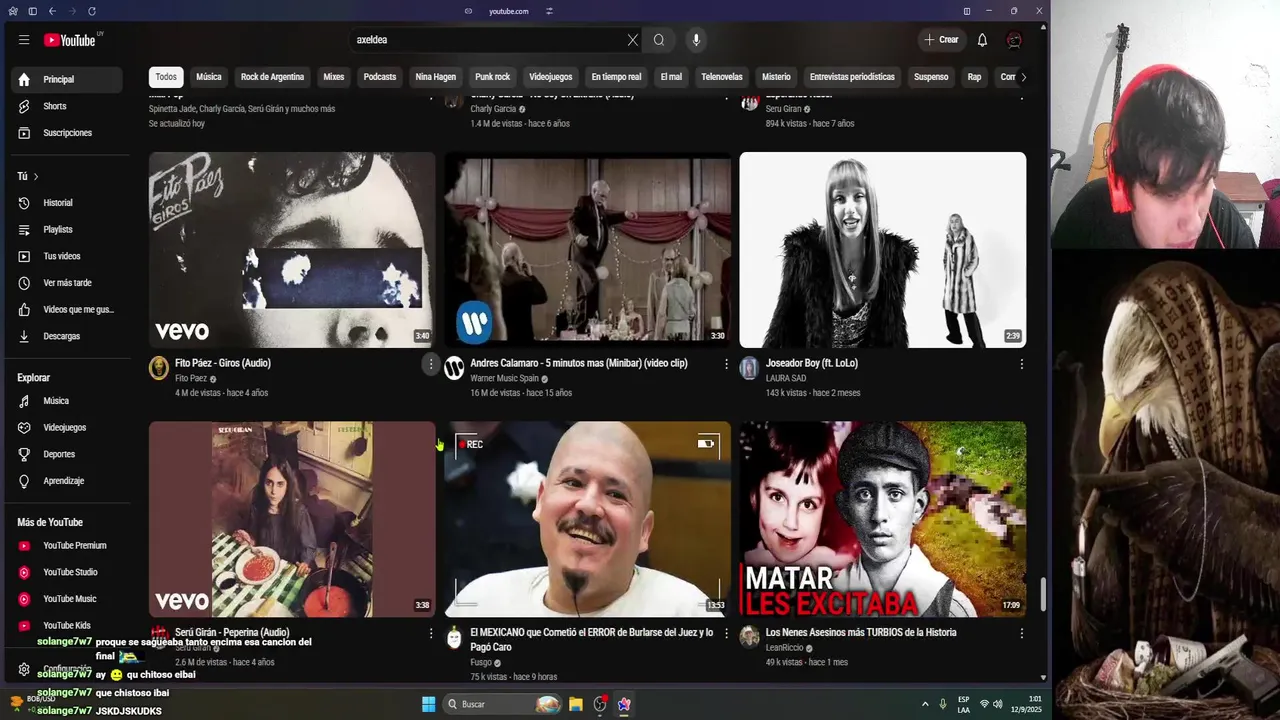Image resolution: width=1280 pixels, height=720 pixels.
Task: Go to the YouTube logo home link
Action: click(x=70, y=40)
